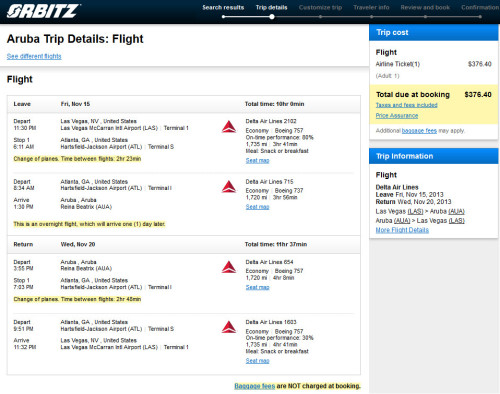Select the Trip details step
The width and height of the screenshot is (500, 394).
point(271,7)
